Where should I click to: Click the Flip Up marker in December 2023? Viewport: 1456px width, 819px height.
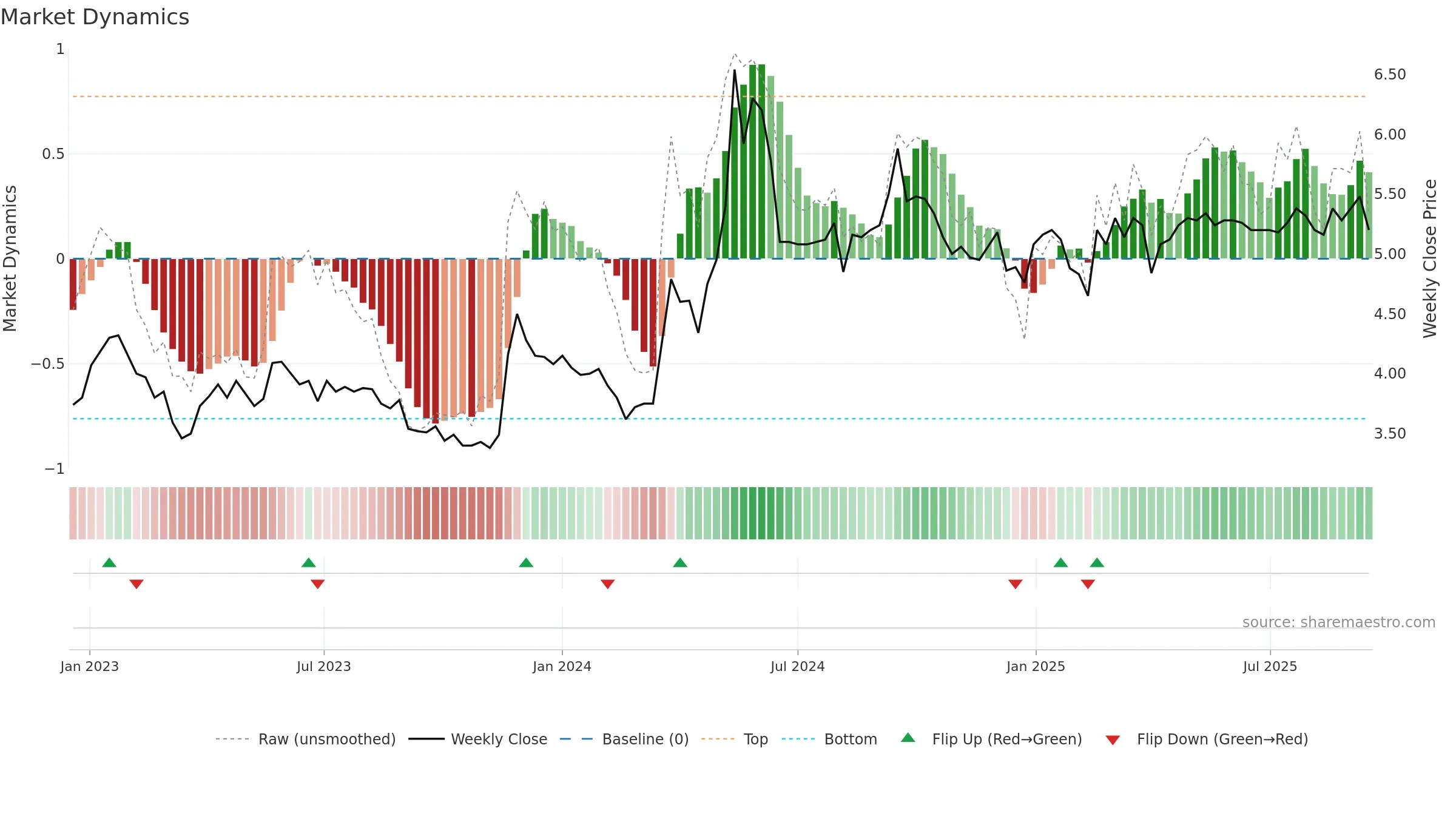526,562
